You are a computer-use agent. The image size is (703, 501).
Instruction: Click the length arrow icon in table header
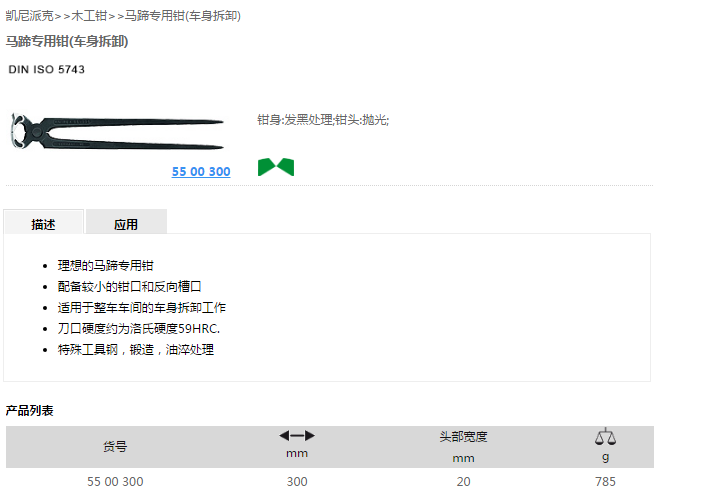(297, 436)
